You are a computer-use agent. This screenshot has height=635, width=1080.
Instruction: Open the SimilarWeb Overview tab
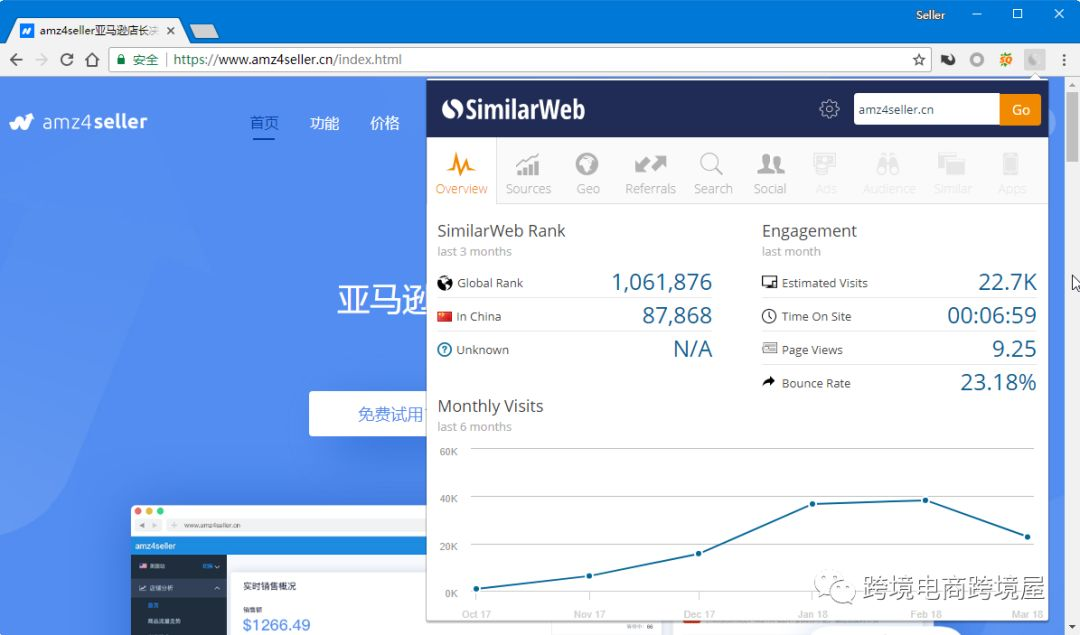point(461,173)
